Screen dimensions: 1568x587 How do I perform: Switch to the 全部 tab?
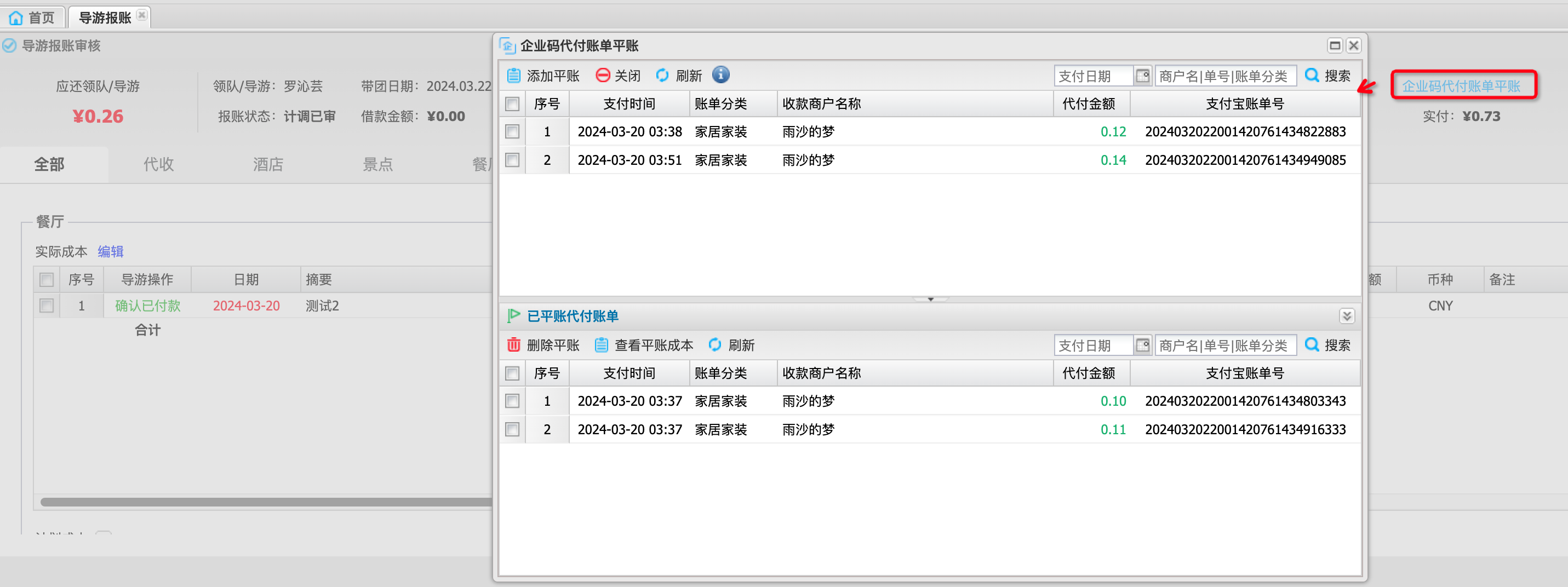[49, 164]
